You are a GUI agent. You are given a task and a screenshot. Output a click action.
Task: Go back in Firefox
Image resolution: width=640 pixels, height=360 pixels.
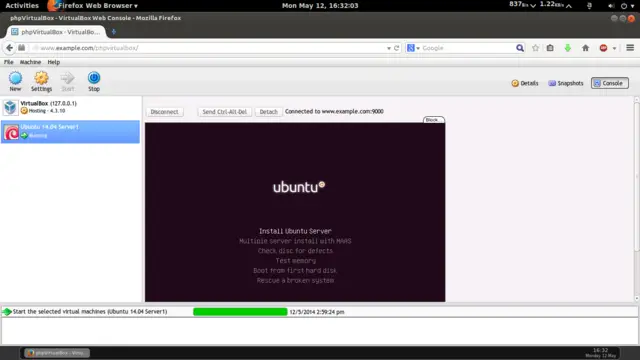click(x=9, y=48)
